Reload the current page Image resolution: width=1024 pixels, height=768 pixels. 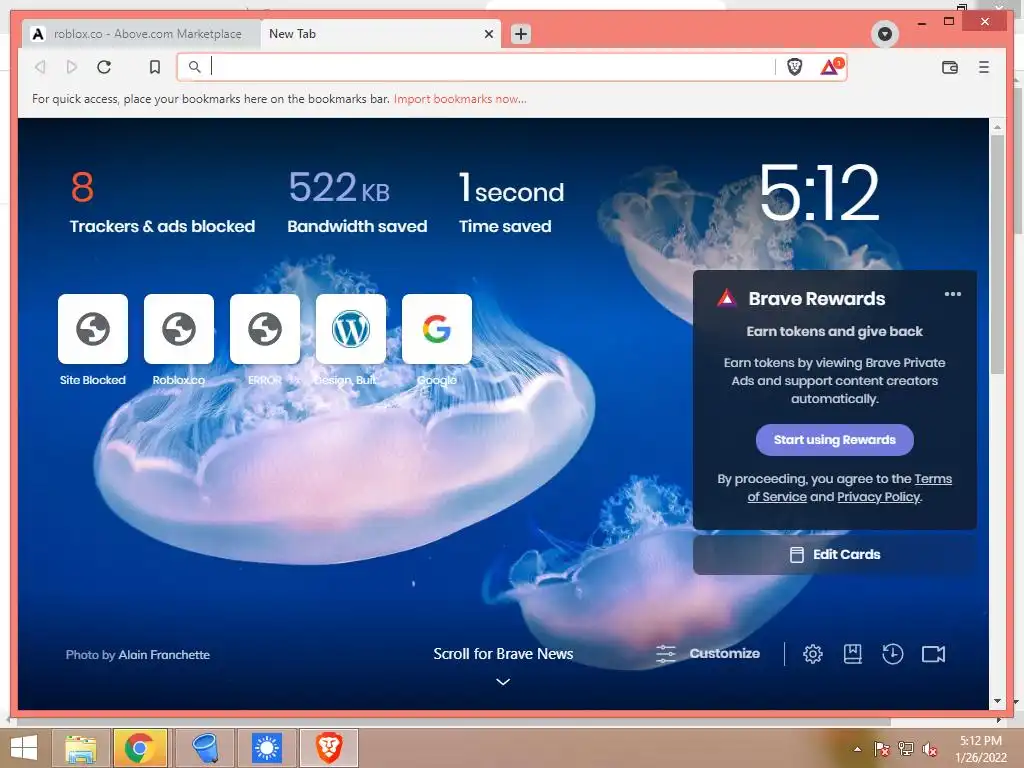(104, 67)
